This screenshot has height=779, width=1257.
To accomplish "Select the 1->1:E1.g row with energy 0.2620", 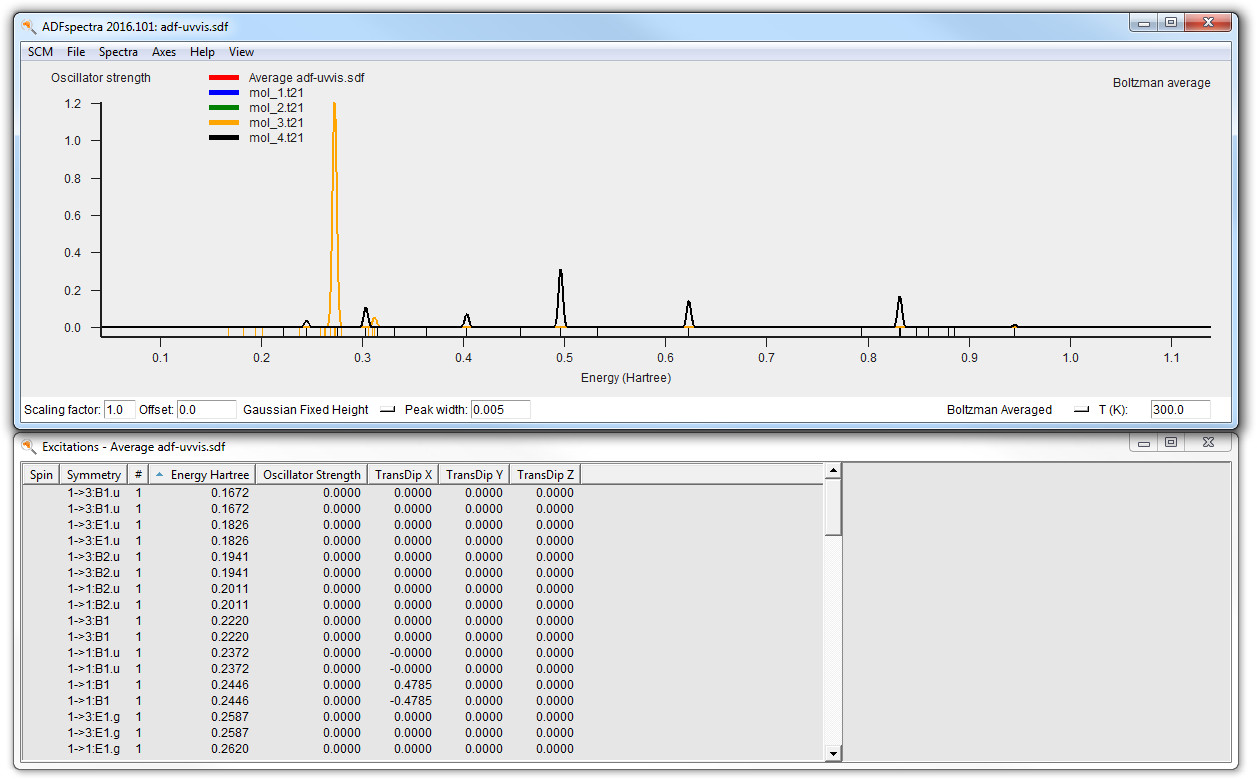I will point(302,749).
